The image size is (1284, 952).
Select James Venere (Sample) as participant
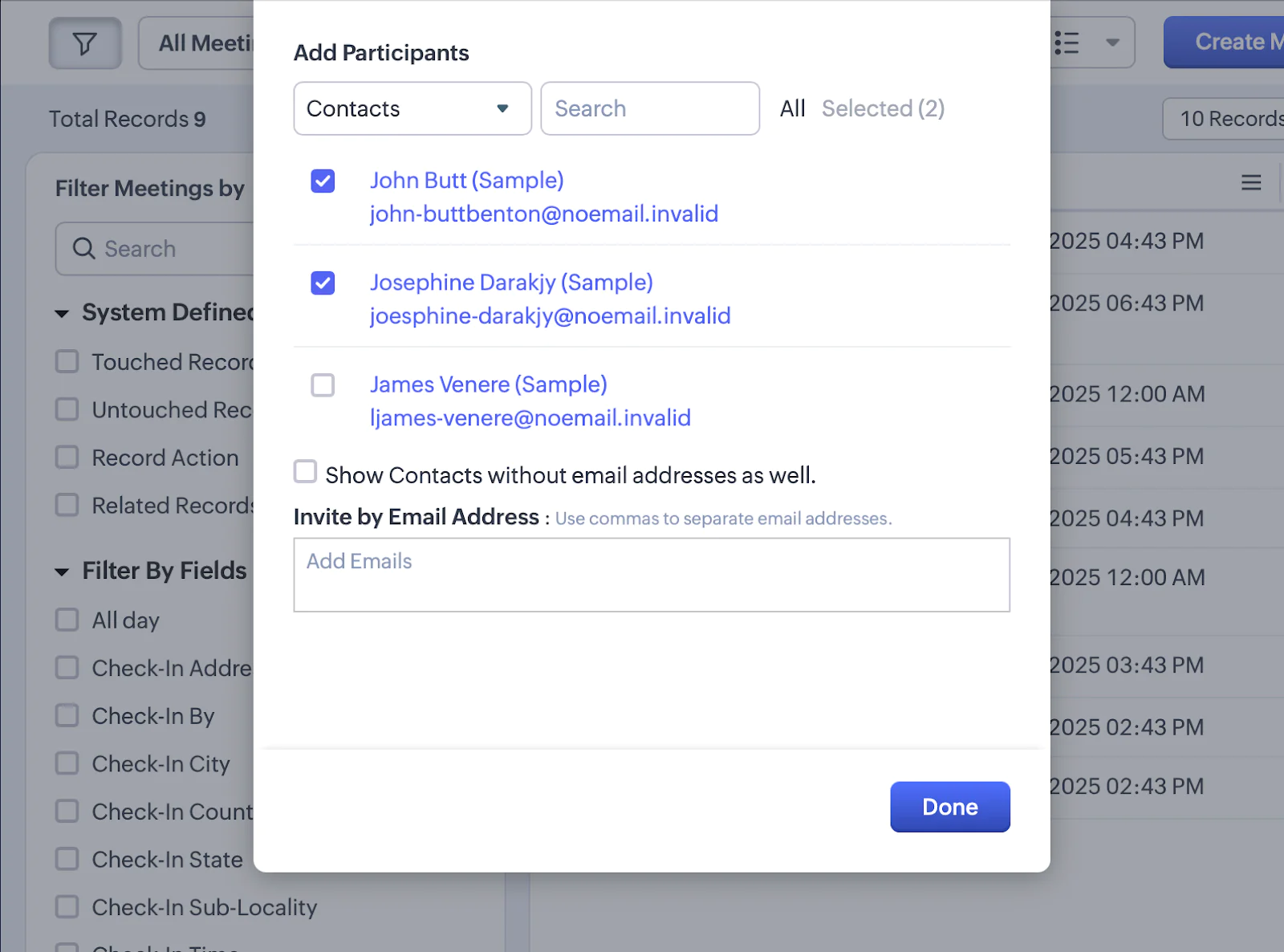pos(322,385)
